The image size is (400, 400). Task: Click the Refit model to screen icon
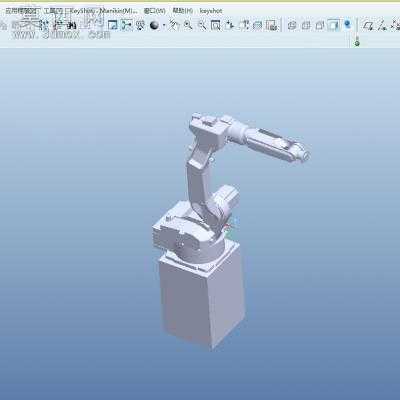(x=216, y=25)
